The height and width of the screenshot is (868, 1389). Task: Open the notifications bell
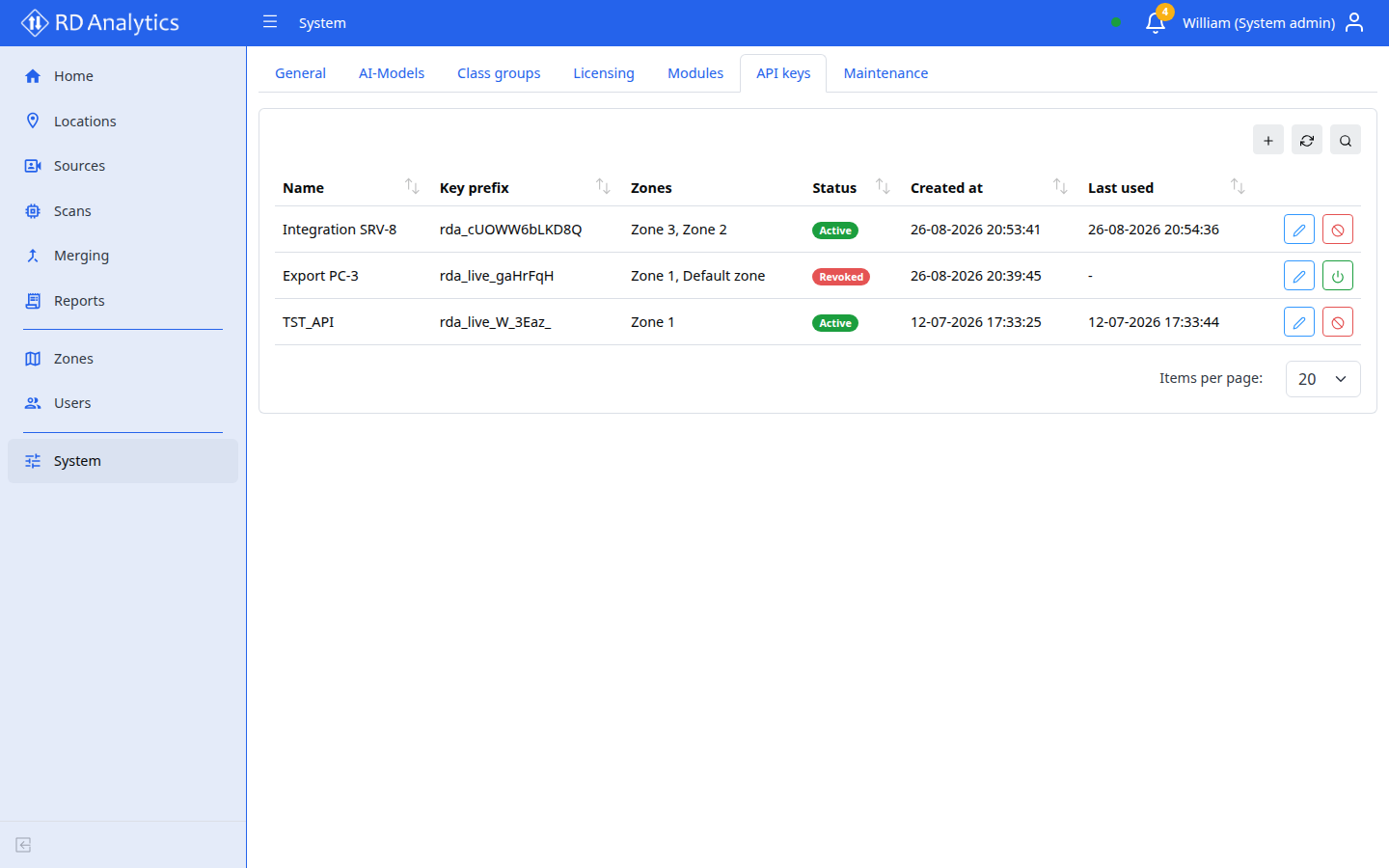1156,22
